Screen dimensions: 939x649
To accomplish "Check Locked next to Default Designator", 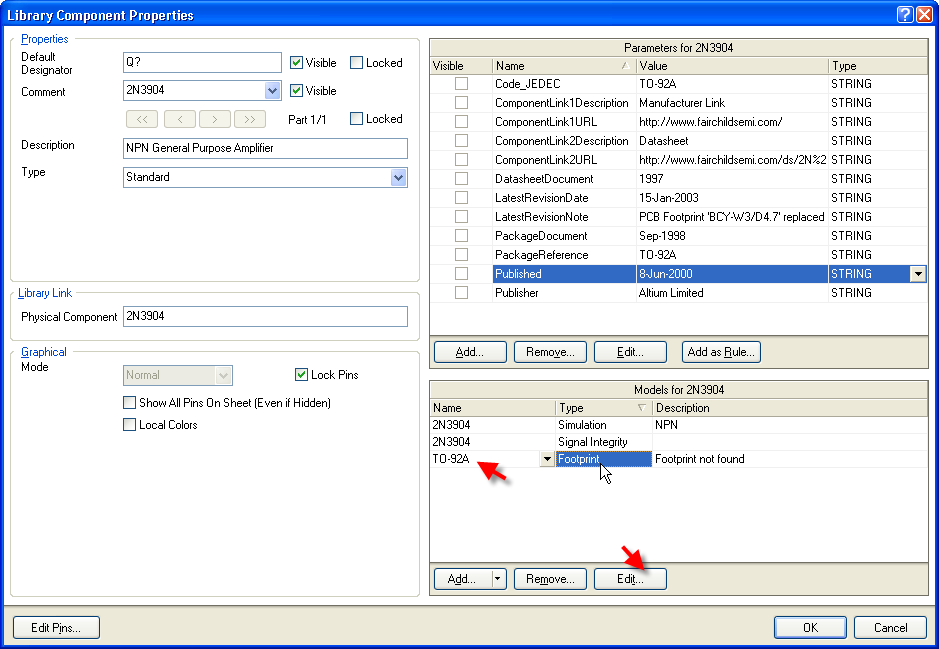I will (357, 63).
